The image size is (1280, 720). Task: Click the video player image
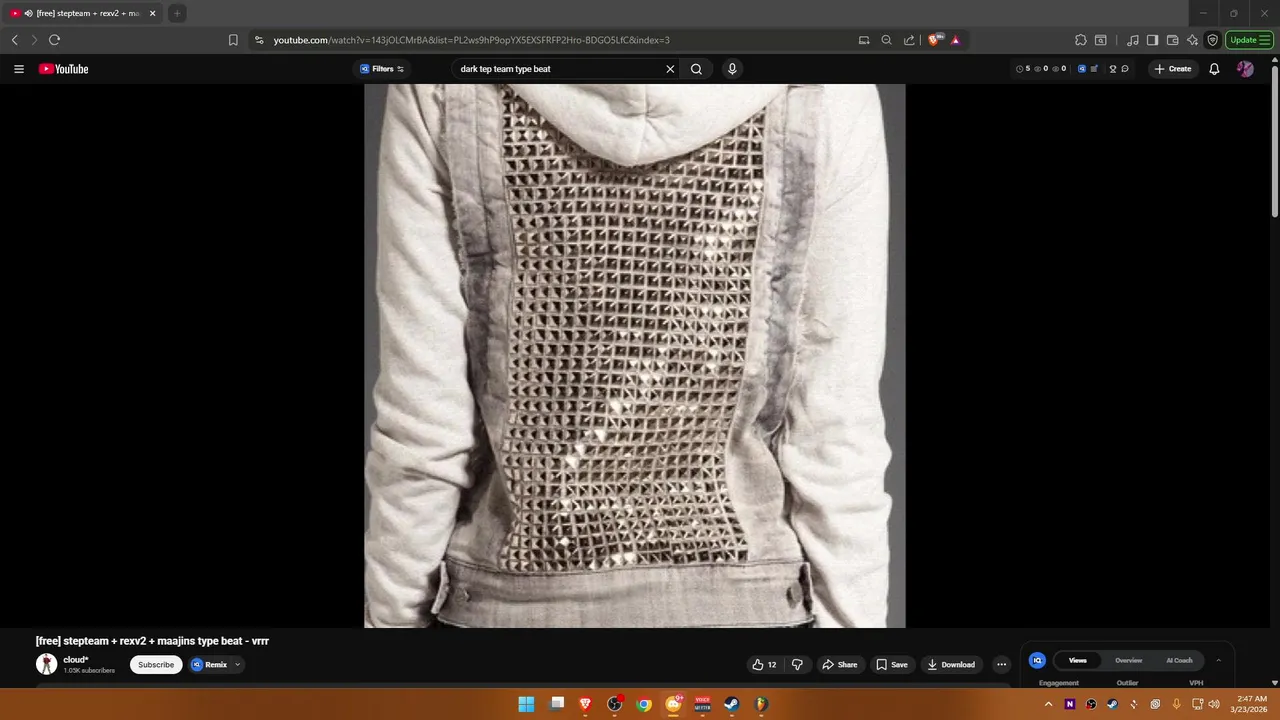click(x=635, y=355)
